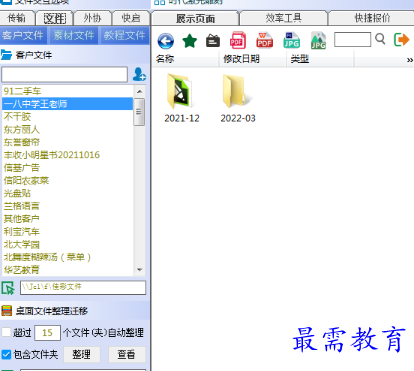Select customer 东方丽人
Image resolution: width=414 pixels, height=371 pixels.
67,129
